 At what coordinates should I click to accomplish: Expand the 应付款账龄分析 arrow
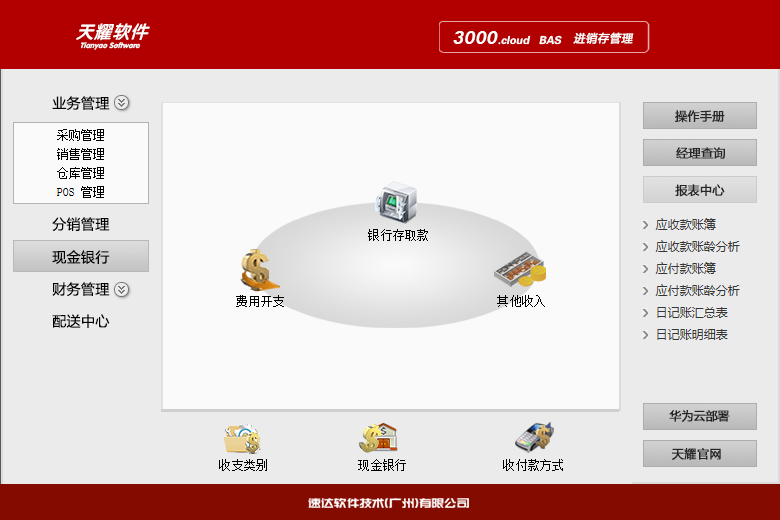pos(646,291)
